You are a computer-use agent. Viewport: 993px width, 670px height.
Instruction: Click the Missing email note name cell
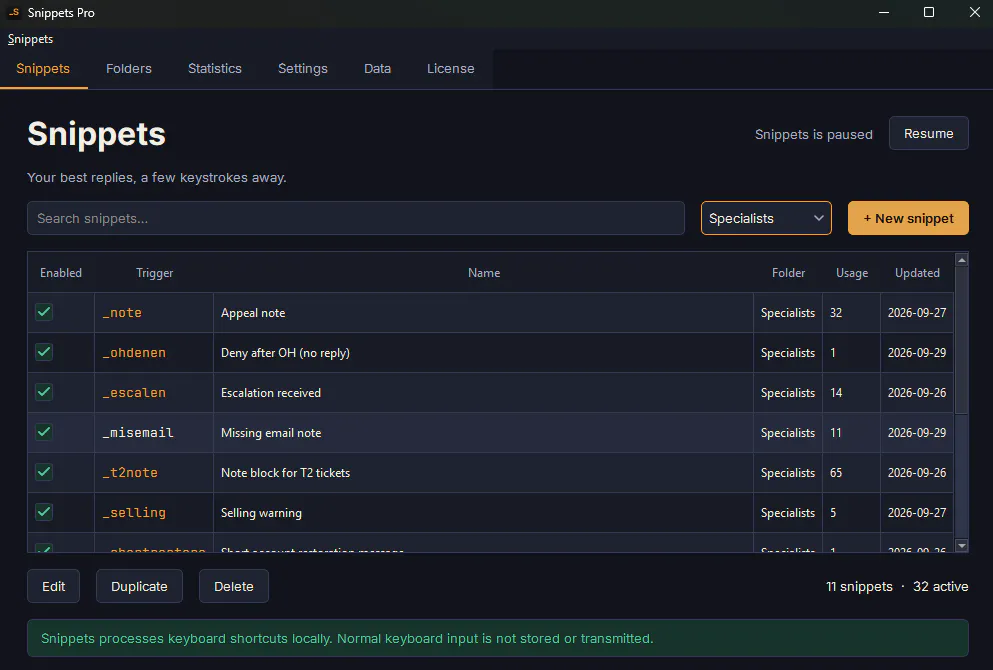click(484, 432)
